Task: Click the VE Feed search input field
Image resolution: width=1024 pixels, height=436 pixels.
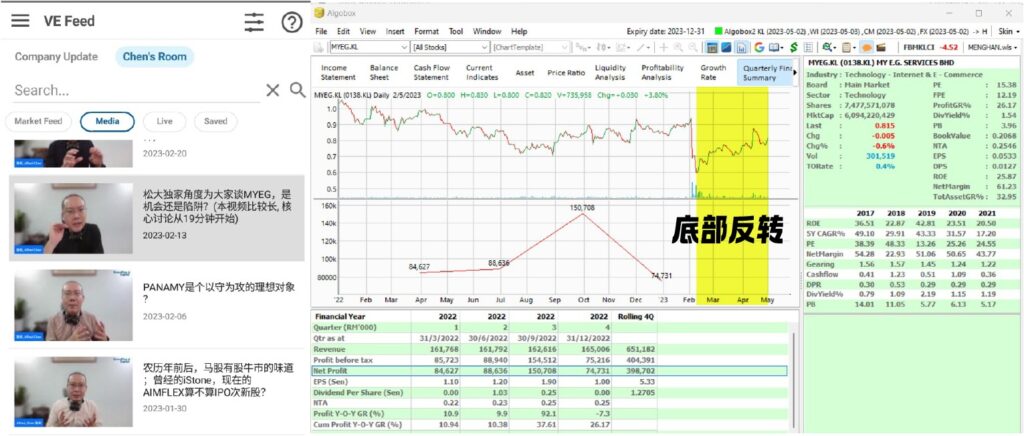Action: [x=136, y=90]
